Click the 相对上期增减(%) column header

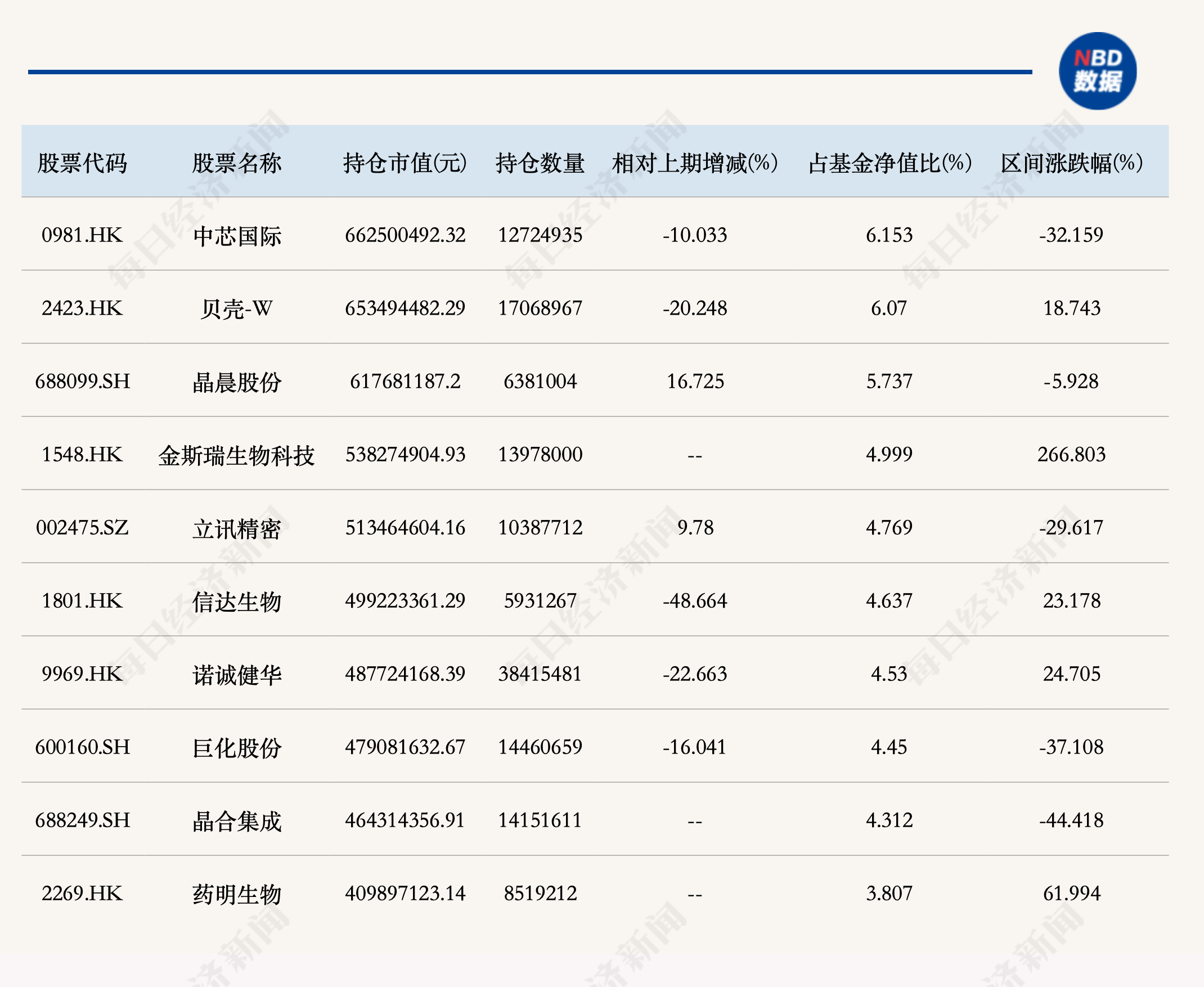coord(695,163)
